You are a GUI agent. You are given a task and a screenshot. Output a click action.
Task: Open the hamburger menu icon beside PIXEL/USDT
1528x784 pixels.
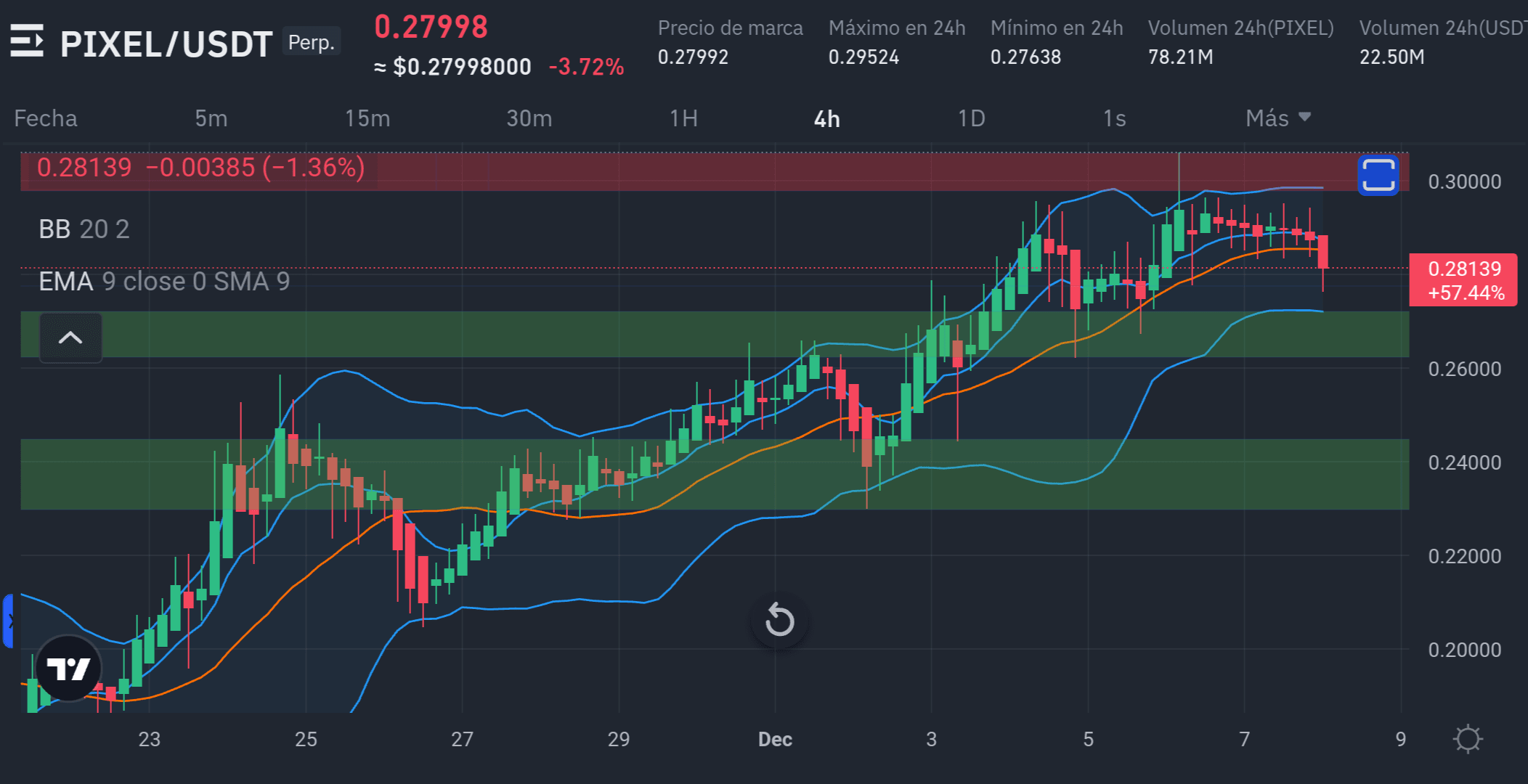pos(27,41)
